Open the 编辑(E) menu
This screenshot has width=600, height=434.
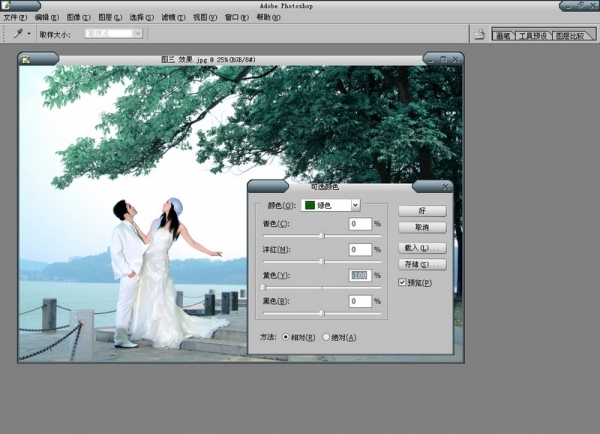tap(47, 17)
